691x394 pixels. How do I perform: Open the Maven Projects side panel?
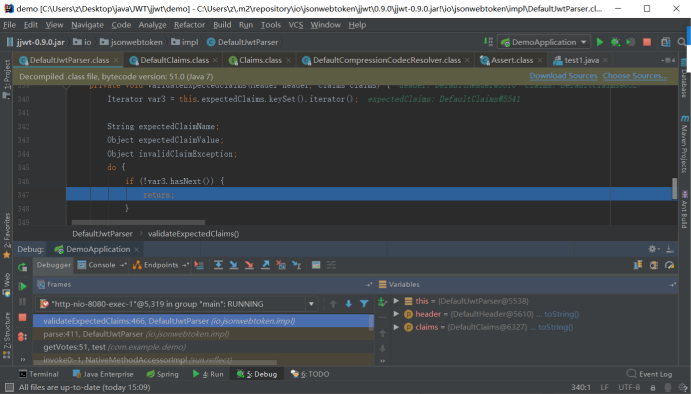pyautogui.click(x=684, y=144)
